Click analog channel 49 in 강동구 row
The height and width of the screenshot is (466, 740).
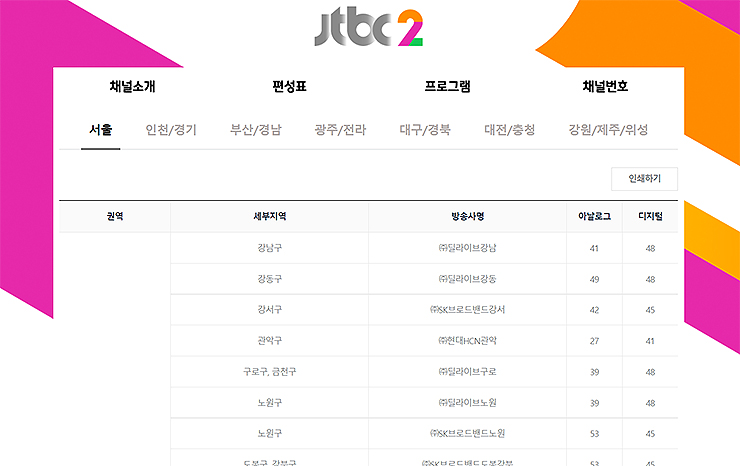pyautogui.click(x=594, y=280)
